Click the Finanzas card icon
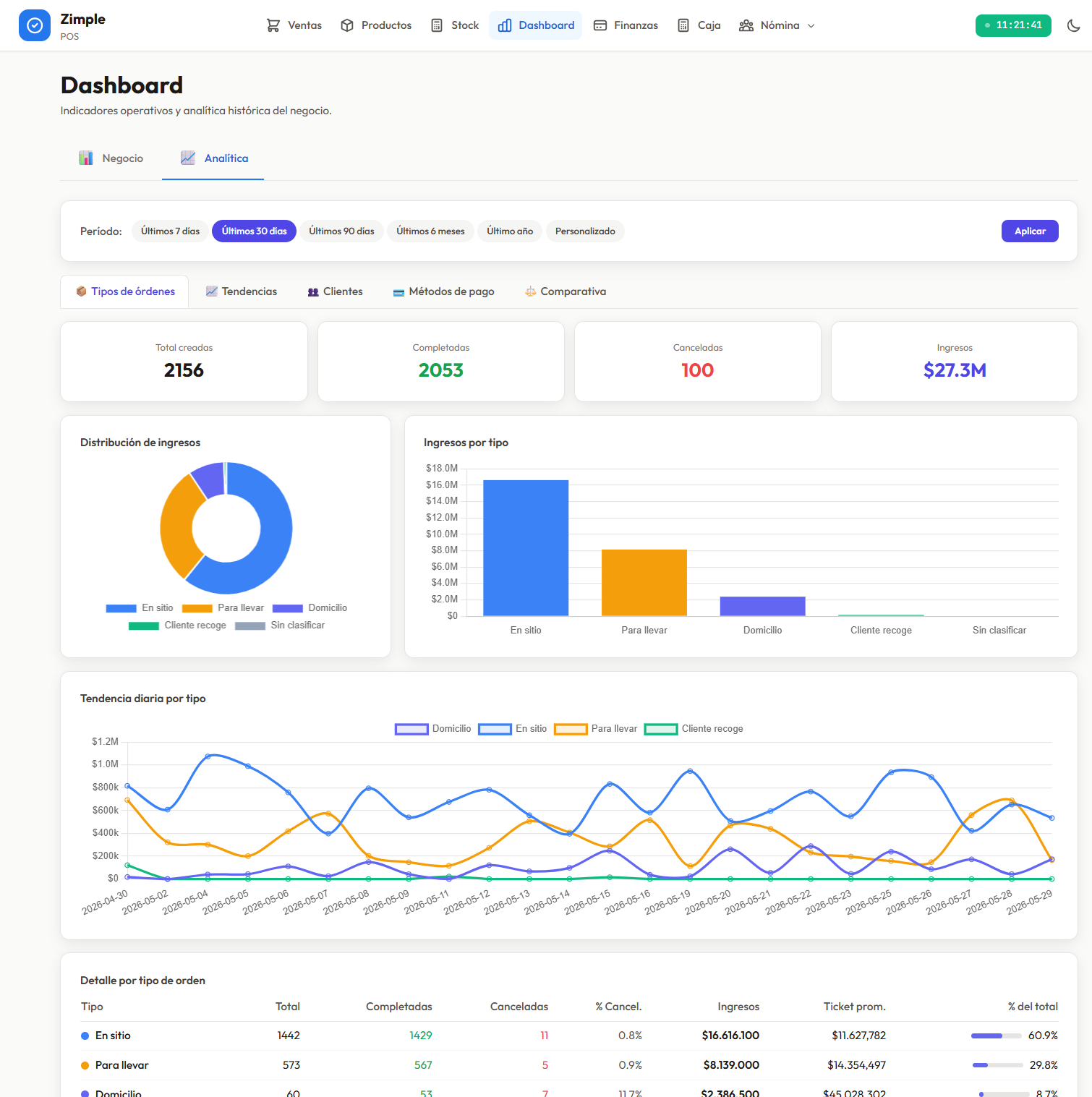Viewport: 1092px width, 1097px height. coord(600,25)
